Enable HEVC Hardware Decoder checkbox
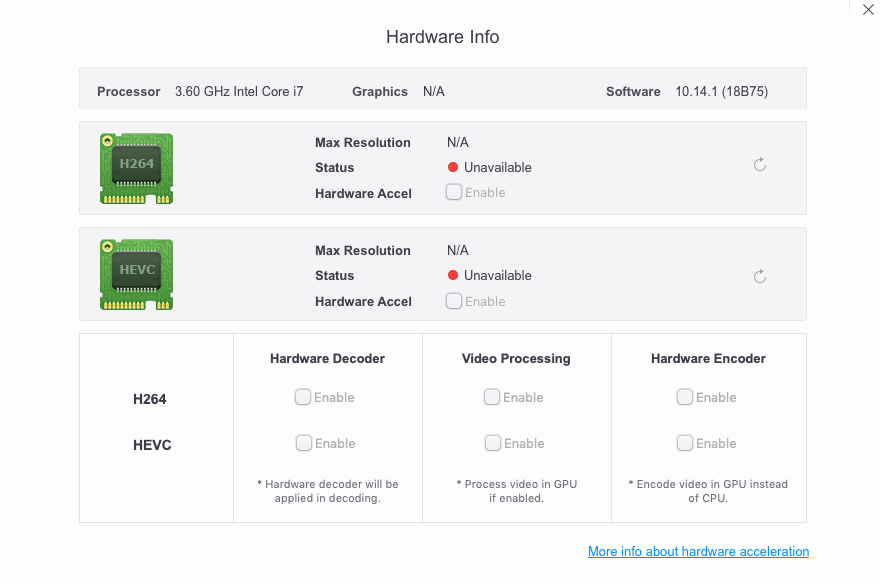Screen dimensions: 881x585 tap(304, 443)
